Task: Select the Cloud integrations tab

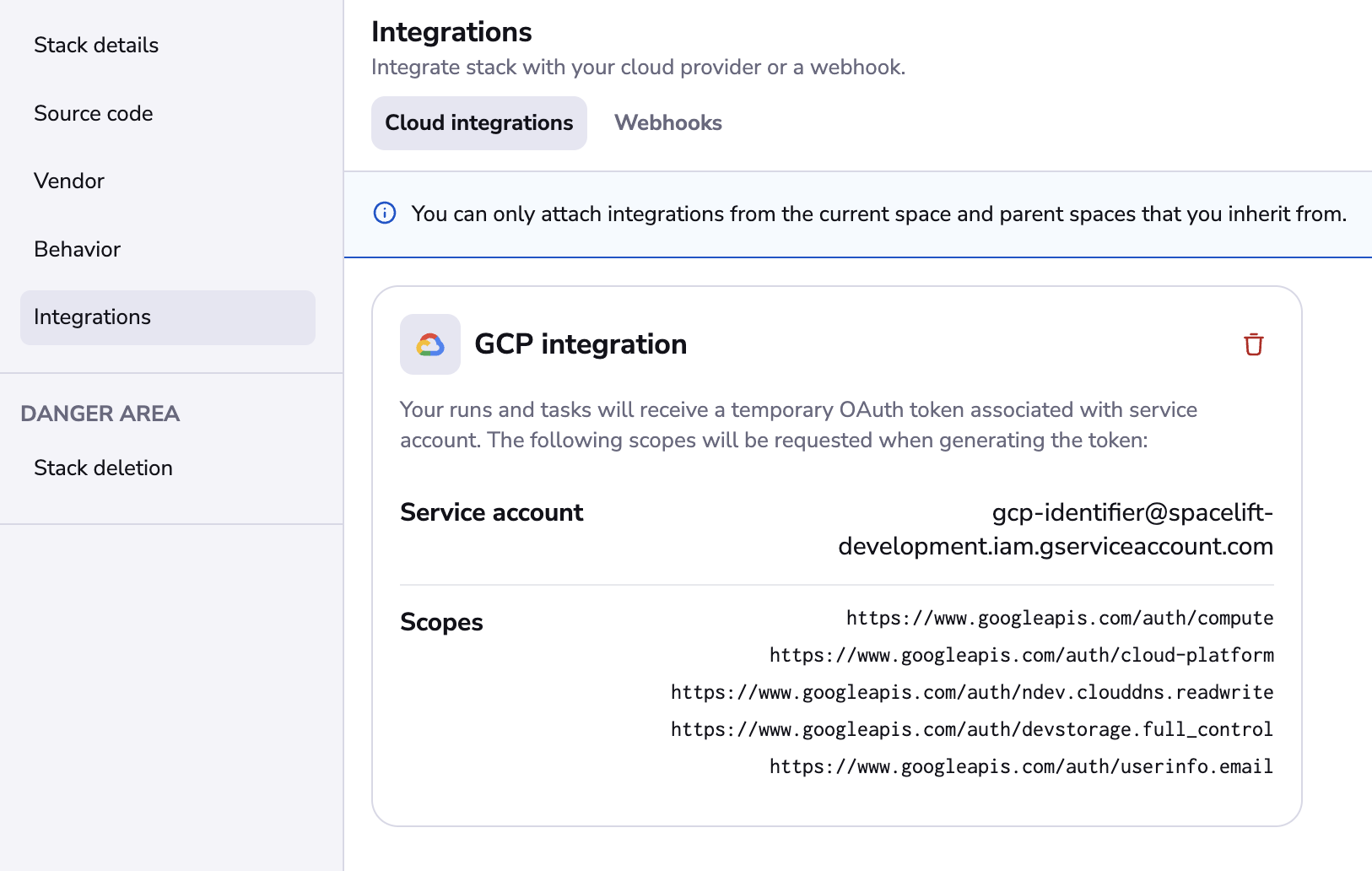Action: coord(478,122)
